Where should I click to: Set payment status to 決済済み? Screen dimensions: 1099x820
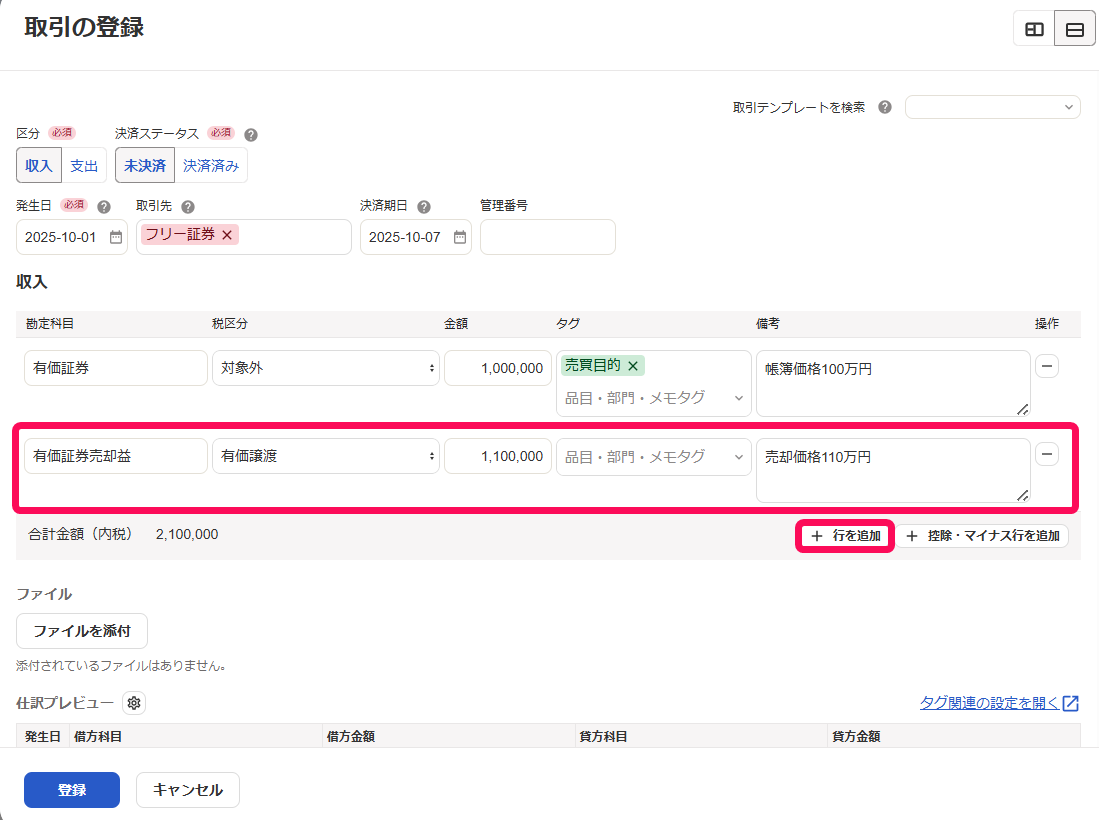[x=211, y=165]
